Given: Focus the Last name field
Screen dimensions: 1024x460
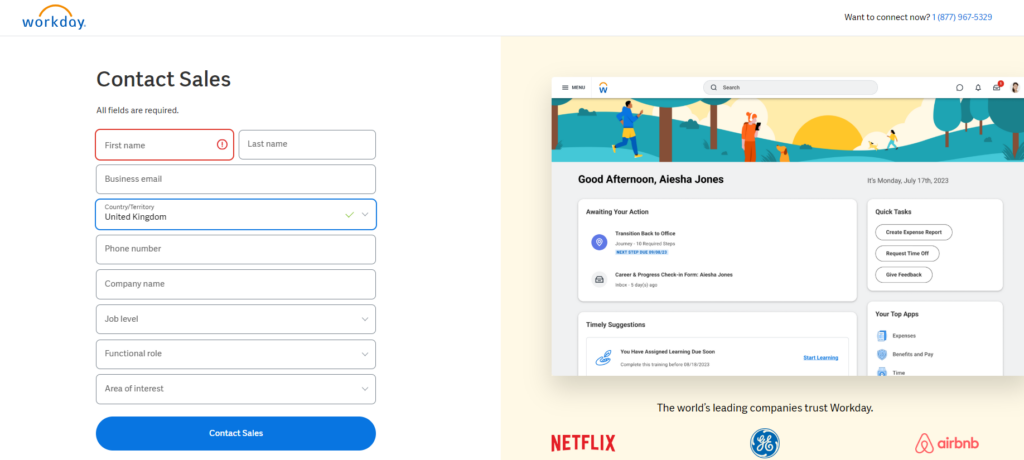Looking at the screenshot, I should tap(307, 144).
